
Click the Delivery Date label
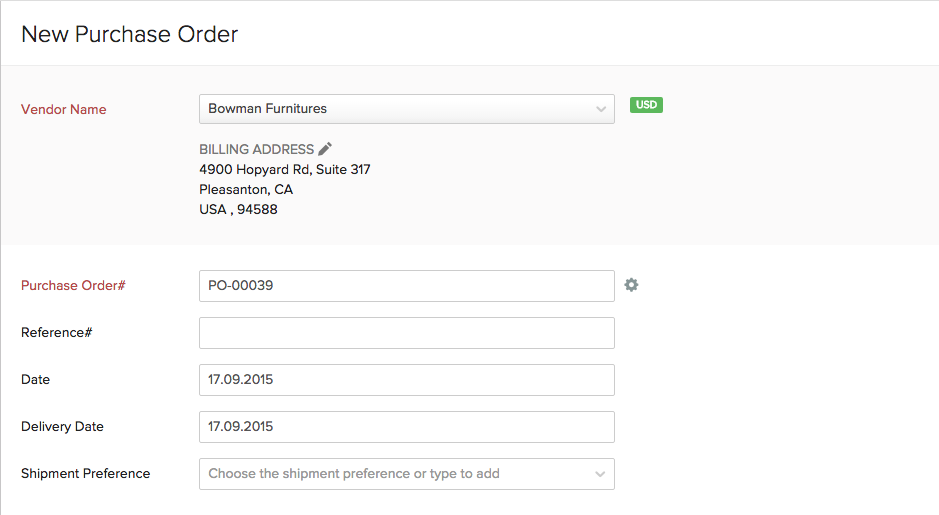(x=62, y=427)
